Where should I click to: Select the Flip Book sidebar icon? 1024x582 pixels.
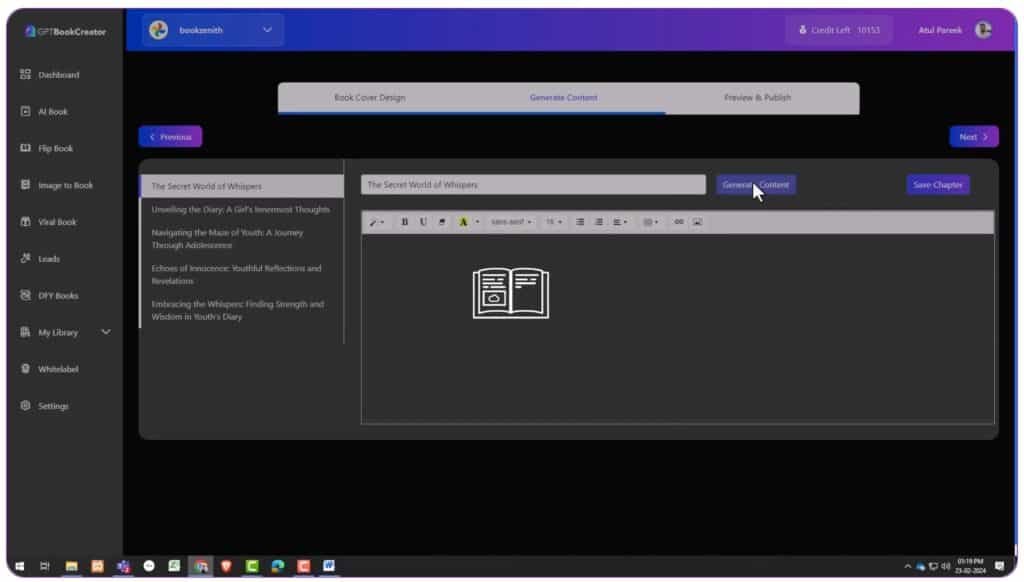(x=25, y=148)
